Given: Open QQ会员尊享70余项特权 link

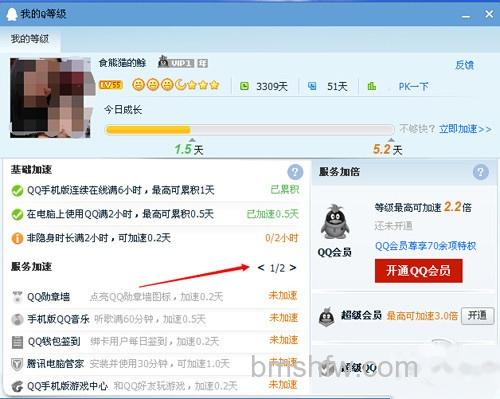Looking at the screenshot, I should [x=426, y=246].
